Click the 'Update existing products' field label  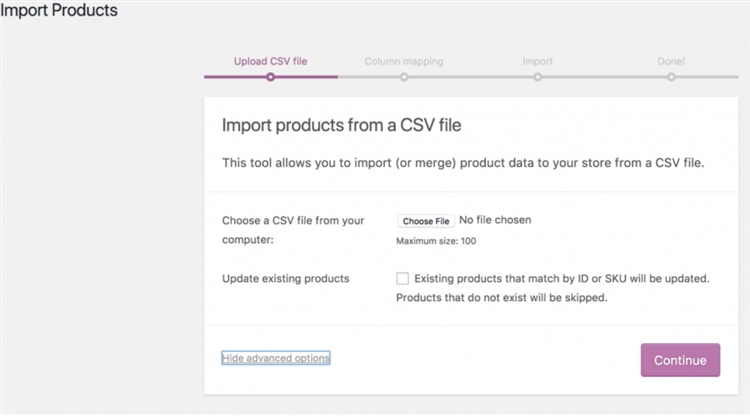point(285,278)
